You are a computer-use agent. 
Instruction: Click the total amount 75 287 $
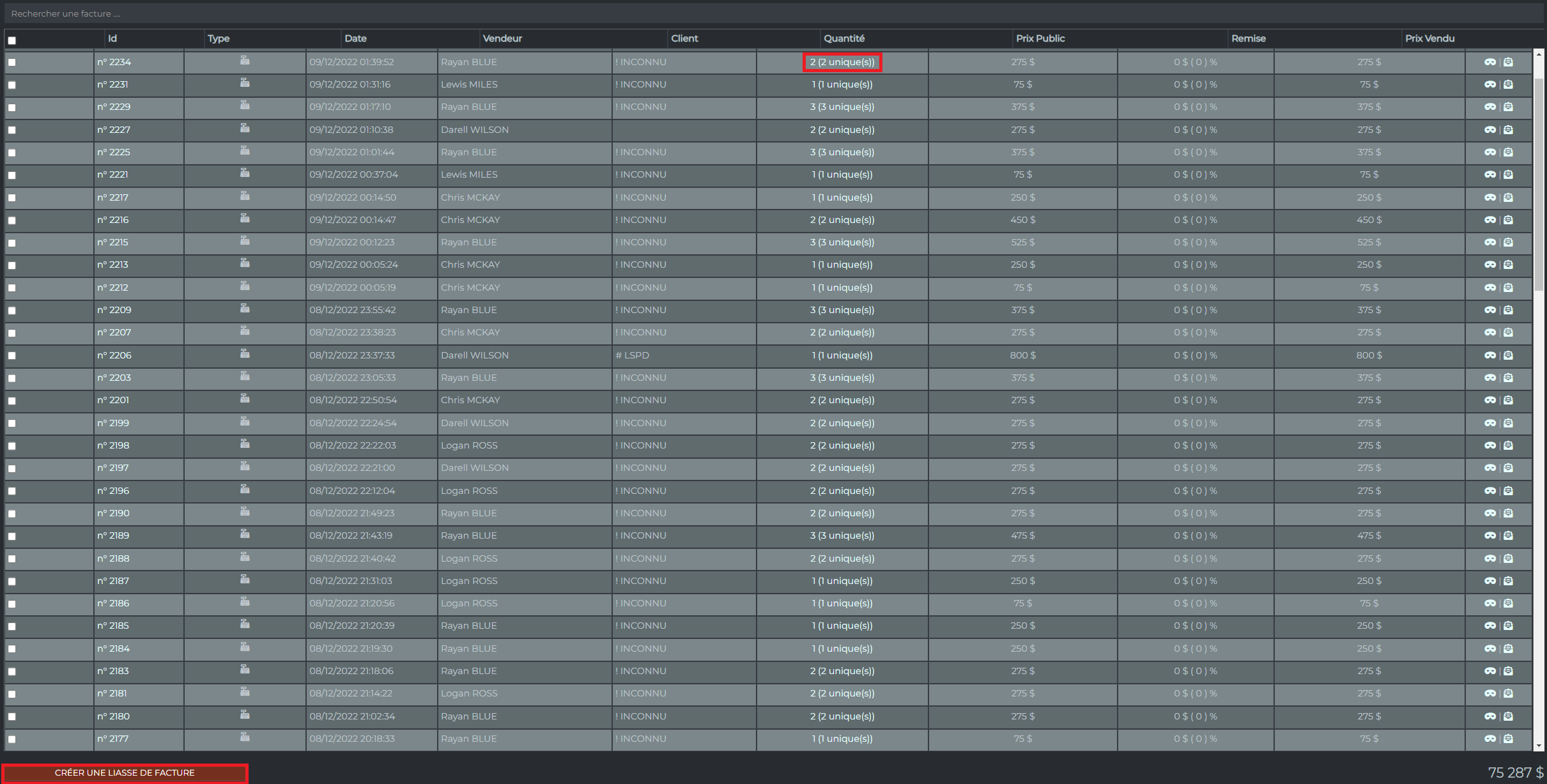click(1516, 772)
